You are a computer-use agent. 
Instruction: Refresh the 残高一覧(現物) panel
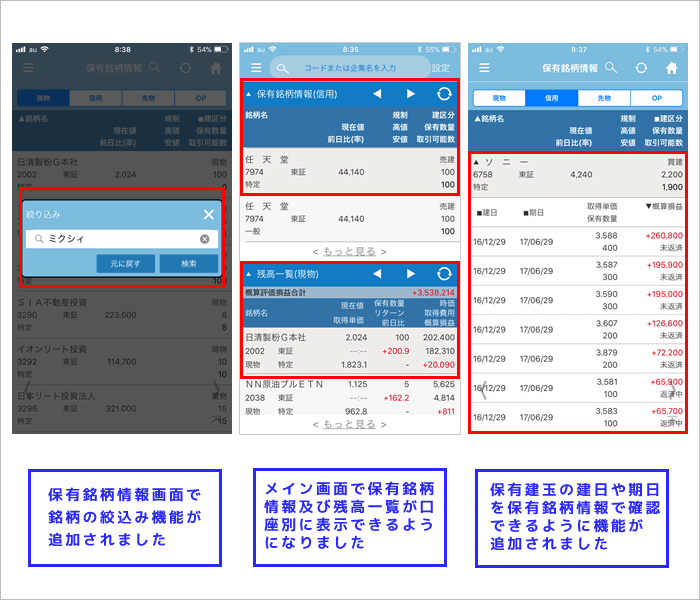tap(444, 274)
